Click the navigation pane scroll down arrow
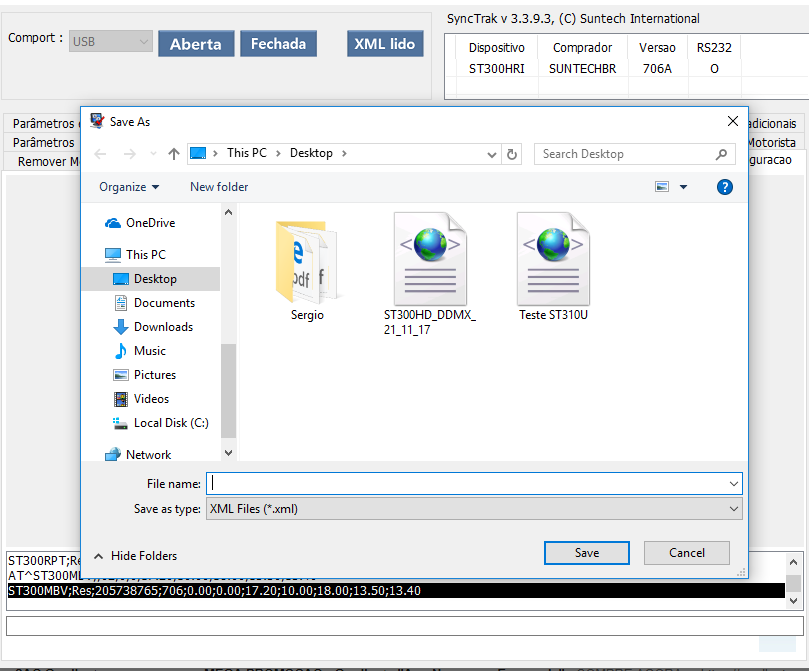 (x=229, y=453)
